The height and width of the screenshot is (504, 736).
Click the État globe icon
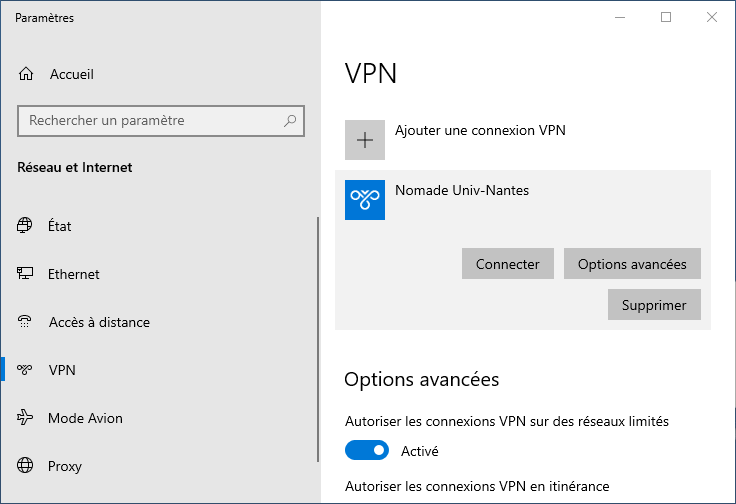tap(26, 226)
